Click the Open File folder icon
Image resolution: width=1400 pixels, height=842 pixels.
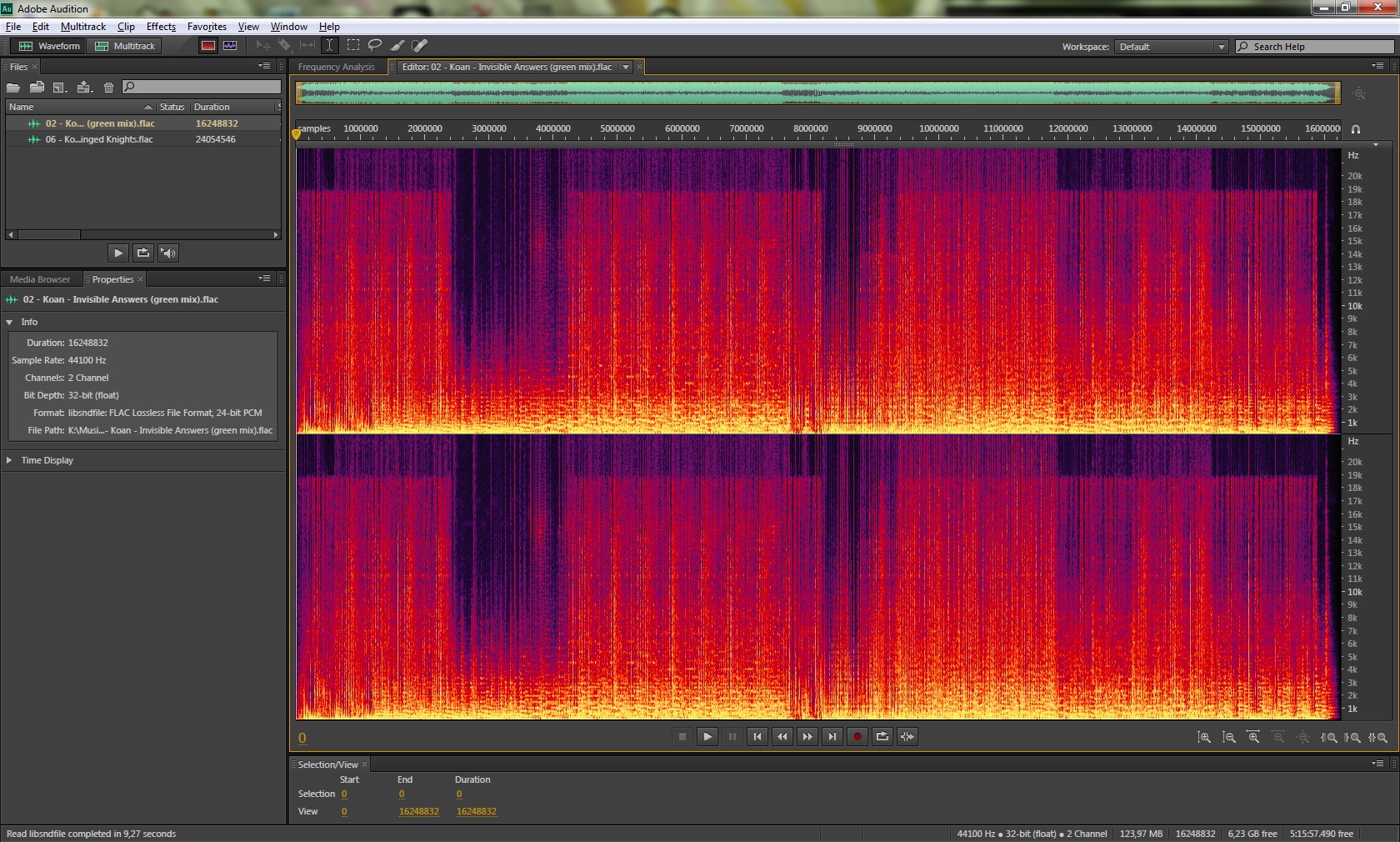click(x=13, y=87)
